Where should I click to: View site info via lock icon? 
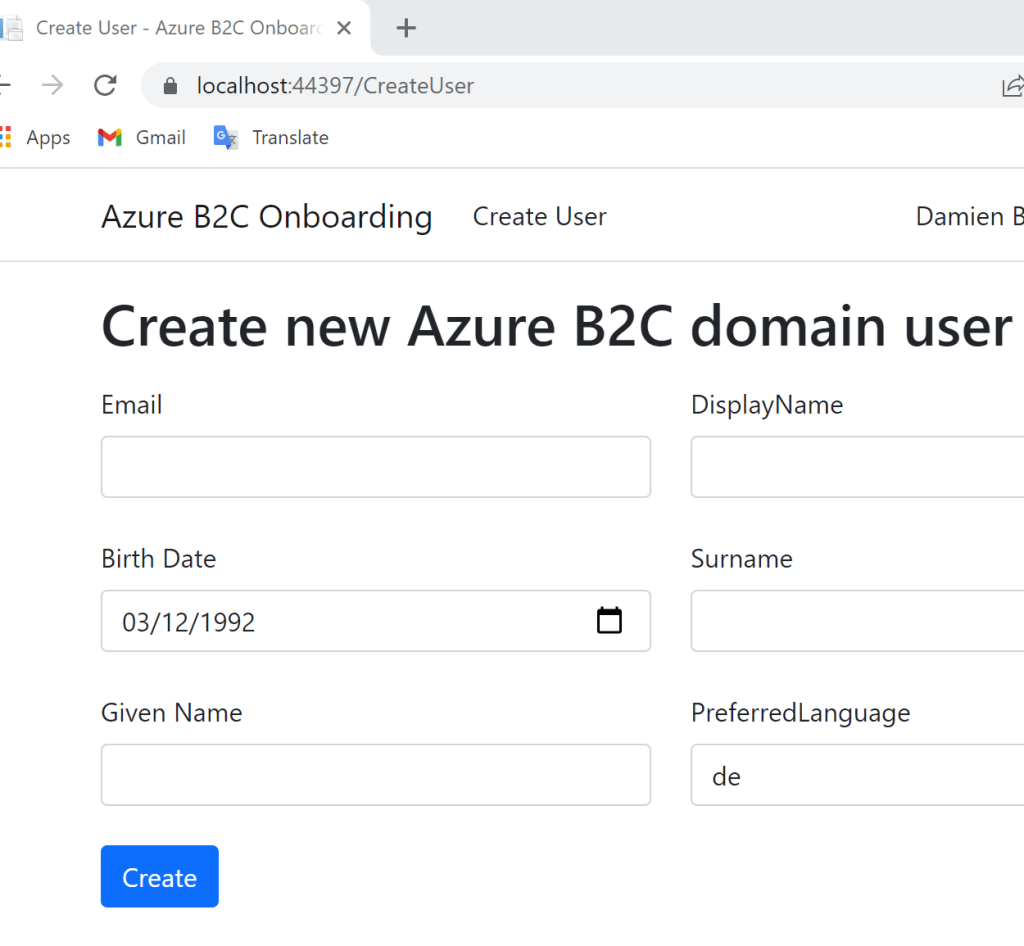[171, 86]
